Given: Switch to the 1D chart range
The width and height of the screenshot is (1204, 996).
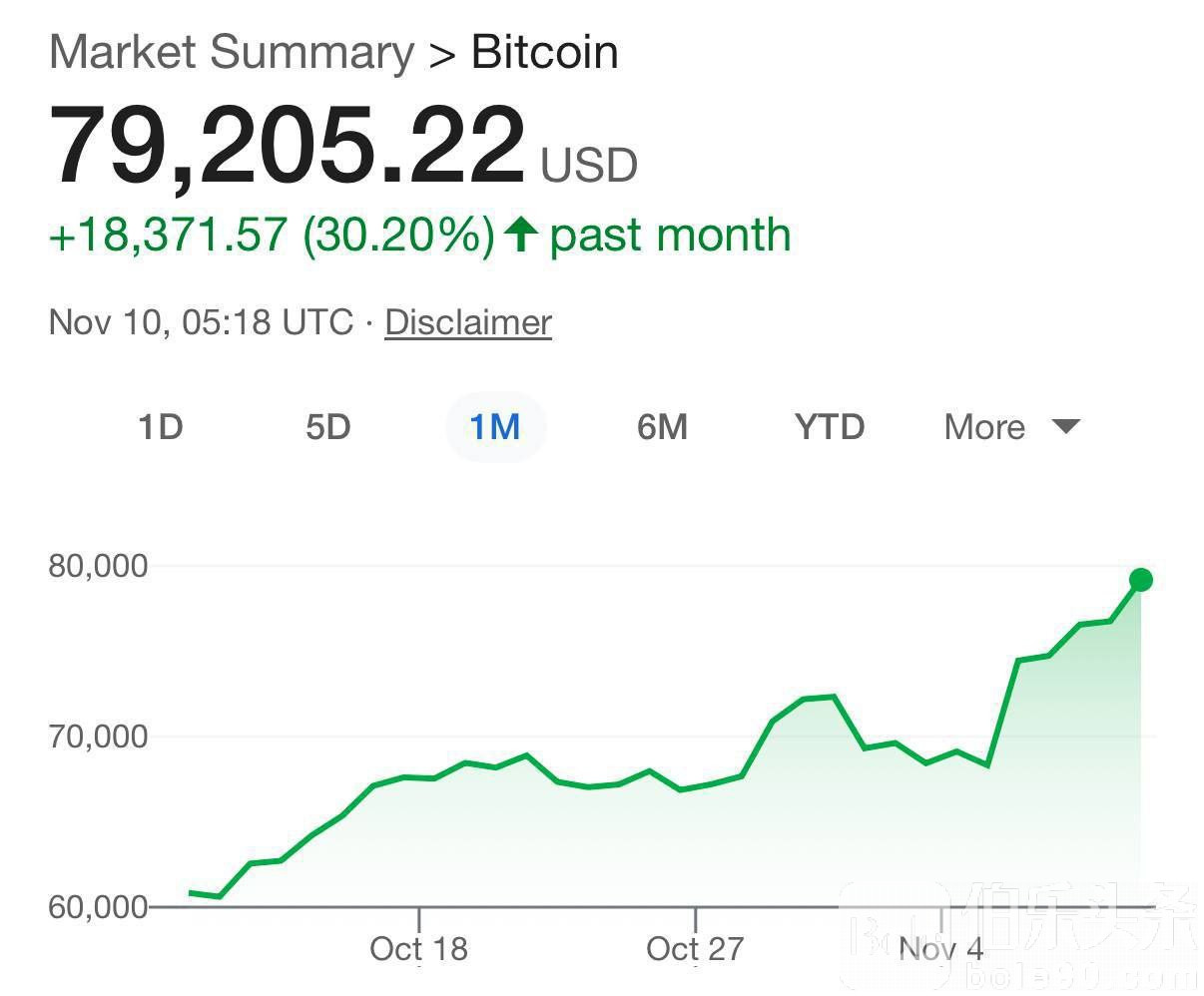Looking at the screenshot, I should point(160,427).
